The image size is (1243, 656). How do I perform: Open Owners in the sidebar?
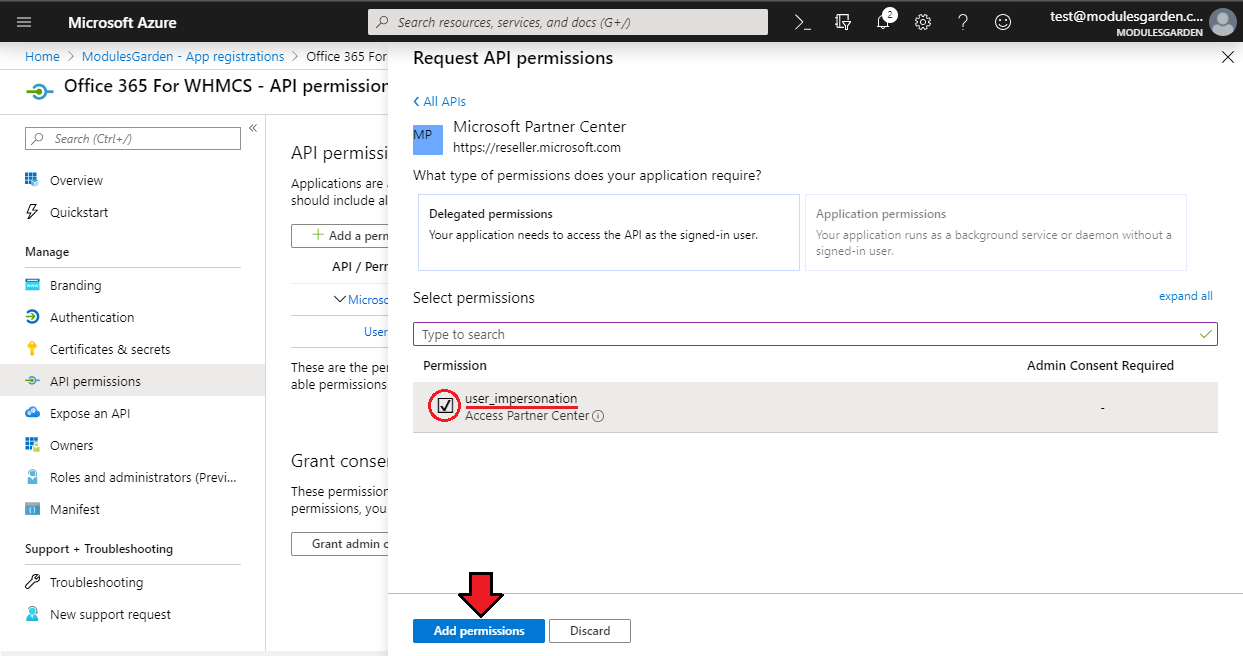pyautogui.click(x=72, y=445)
